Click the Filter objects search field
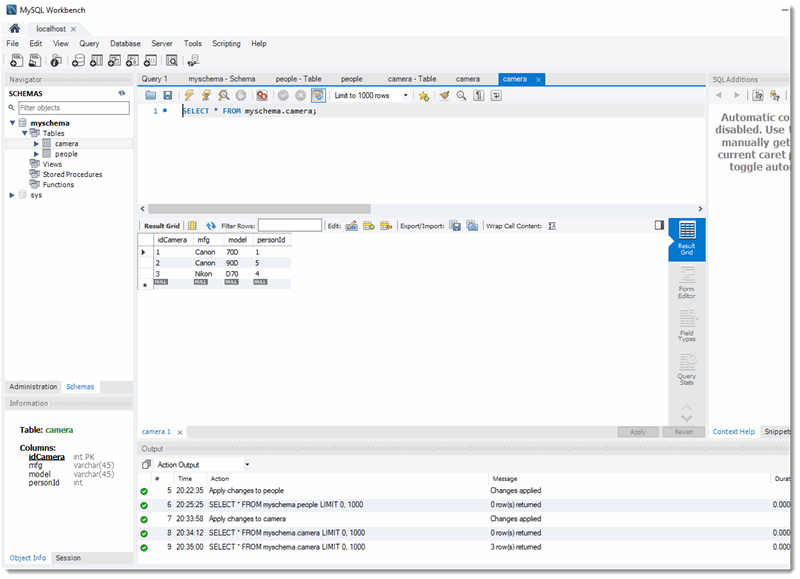 pos(74,108)
